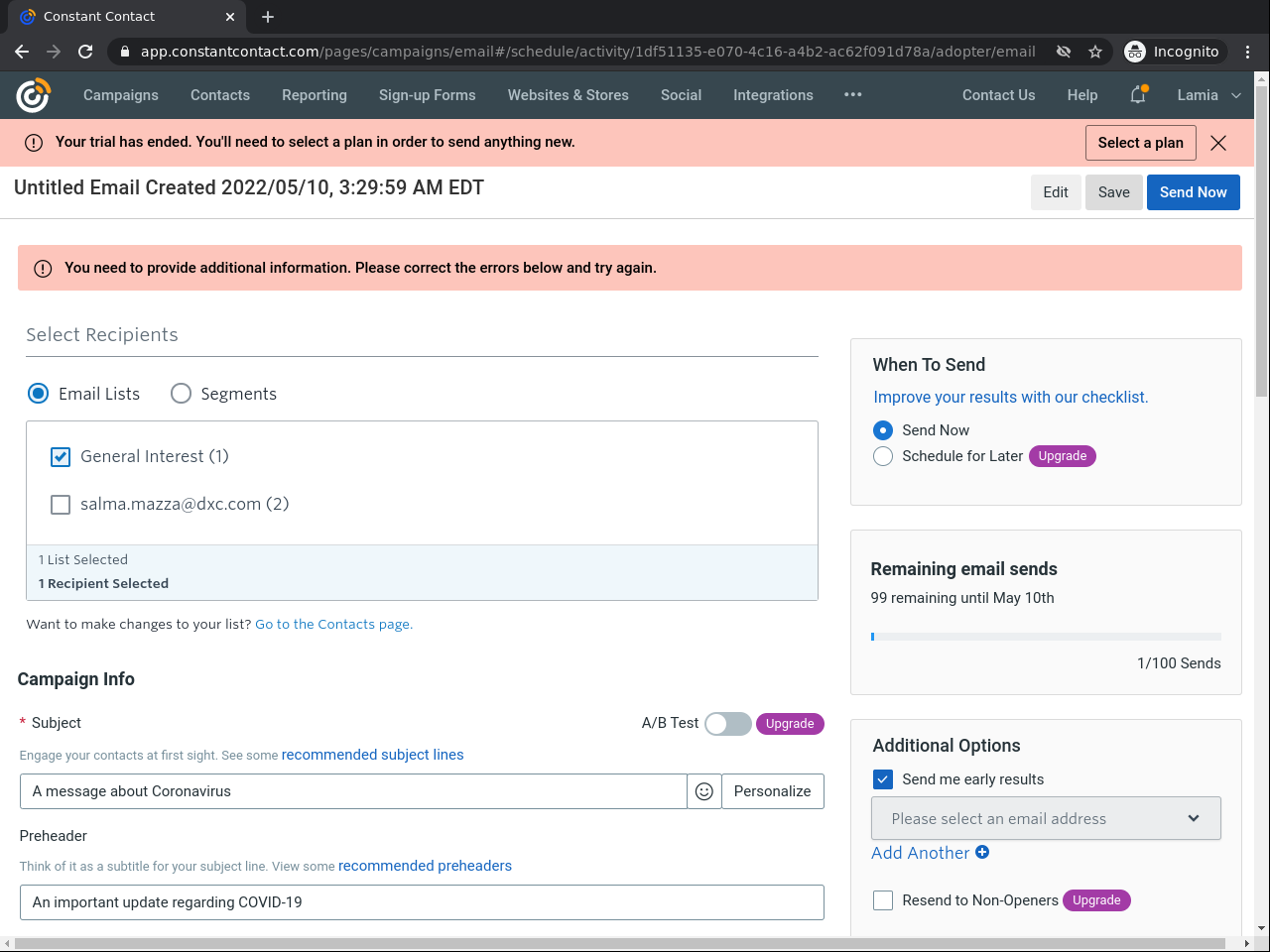Choose the Send Now radio option
The image size is (1270, 952).
click(x=883, y=430)
